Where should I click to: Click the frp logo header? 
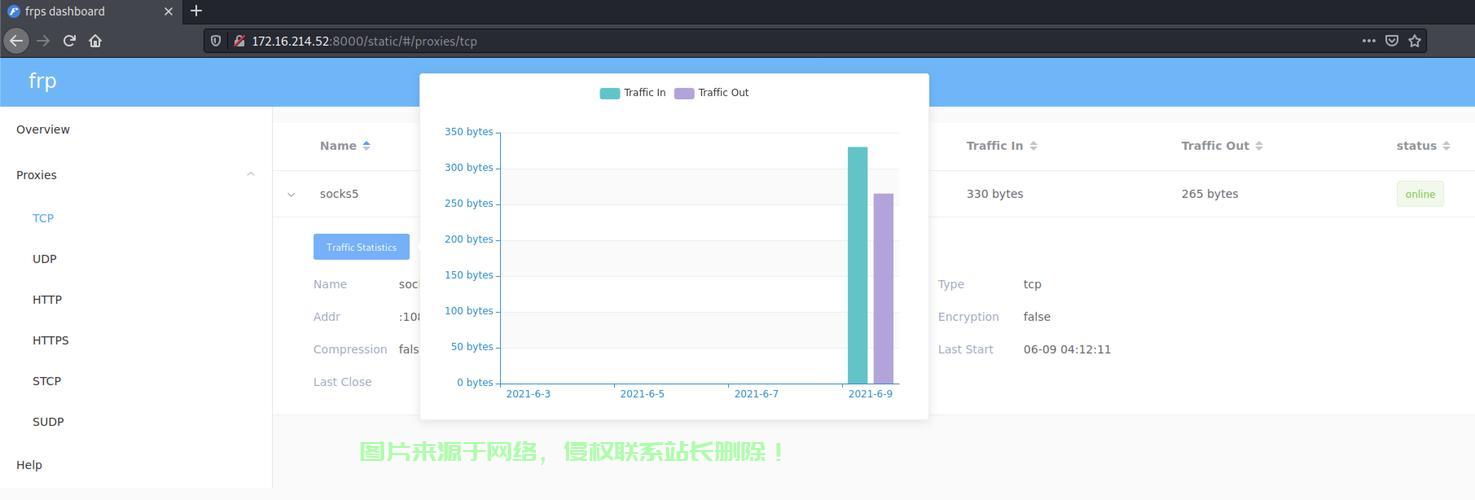(42, 81)
